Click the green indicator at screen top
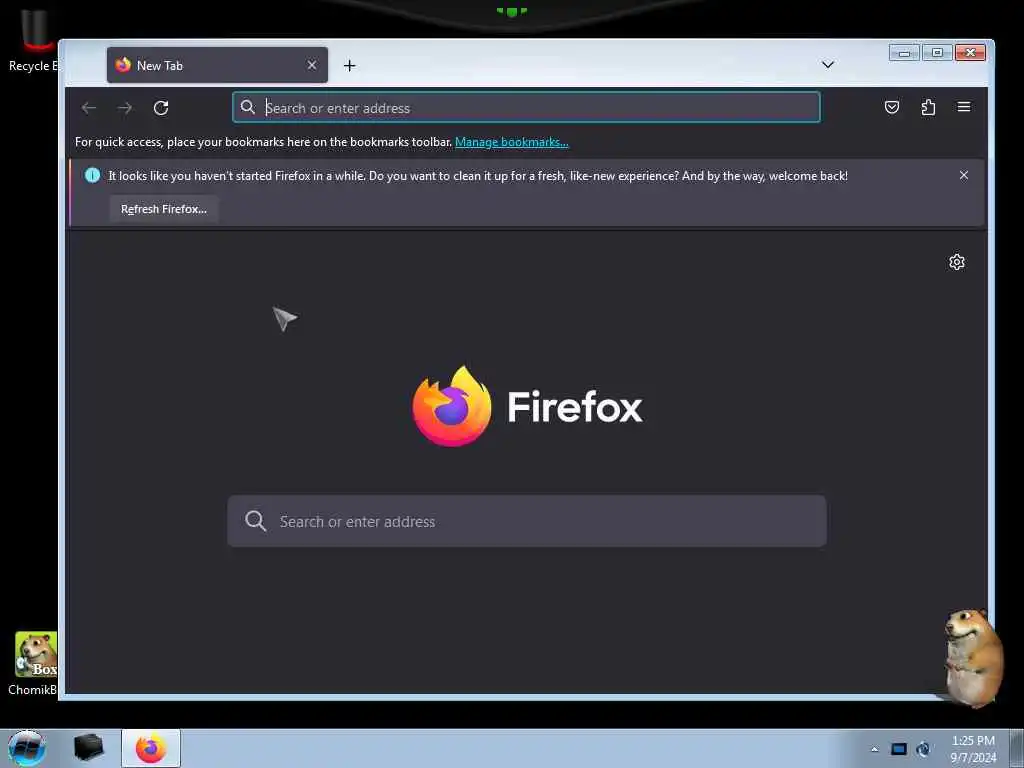 [x=512, y=11]
